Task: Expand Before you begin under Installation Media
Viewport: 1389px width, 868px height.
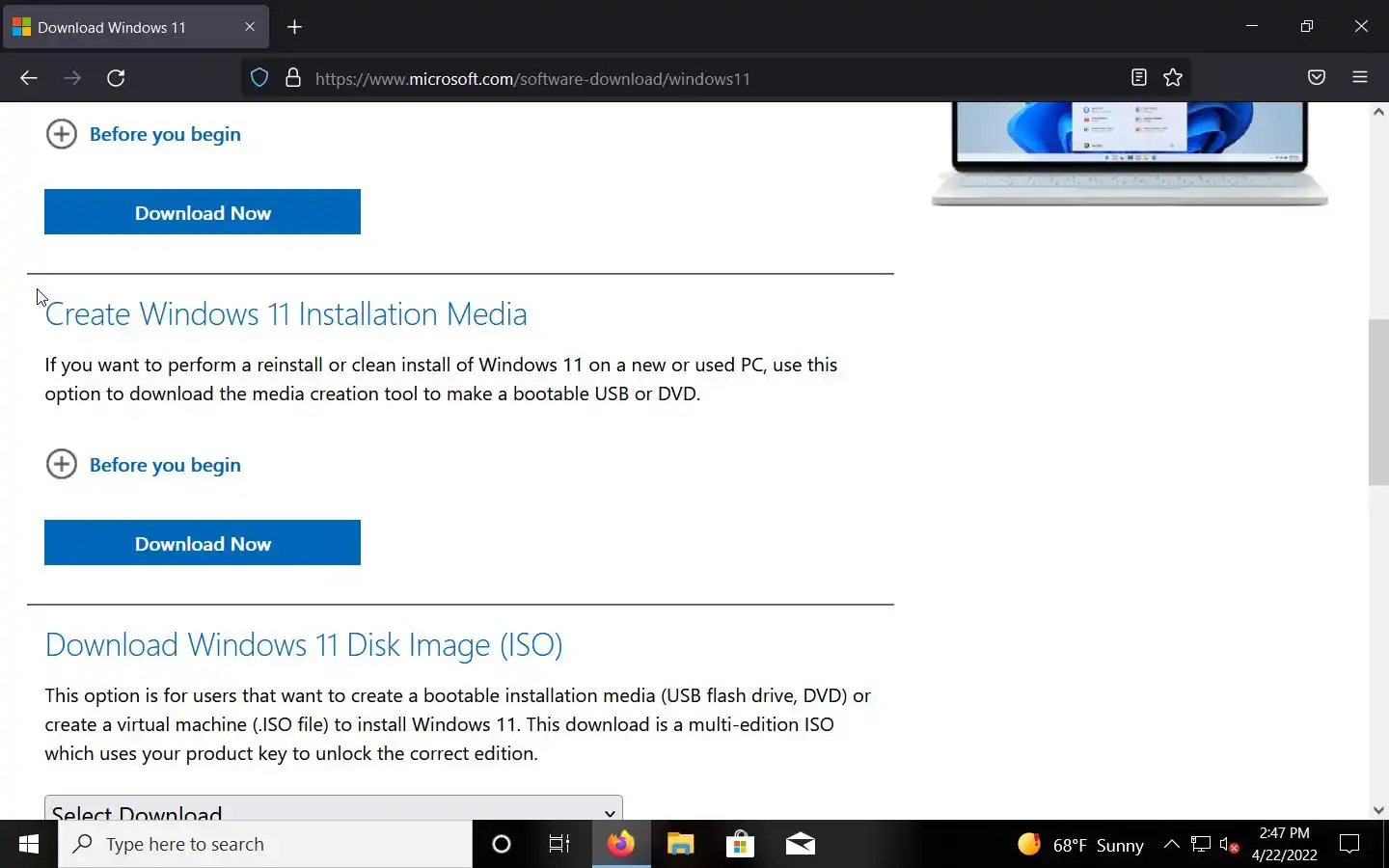Action: (x=144, y=465)
